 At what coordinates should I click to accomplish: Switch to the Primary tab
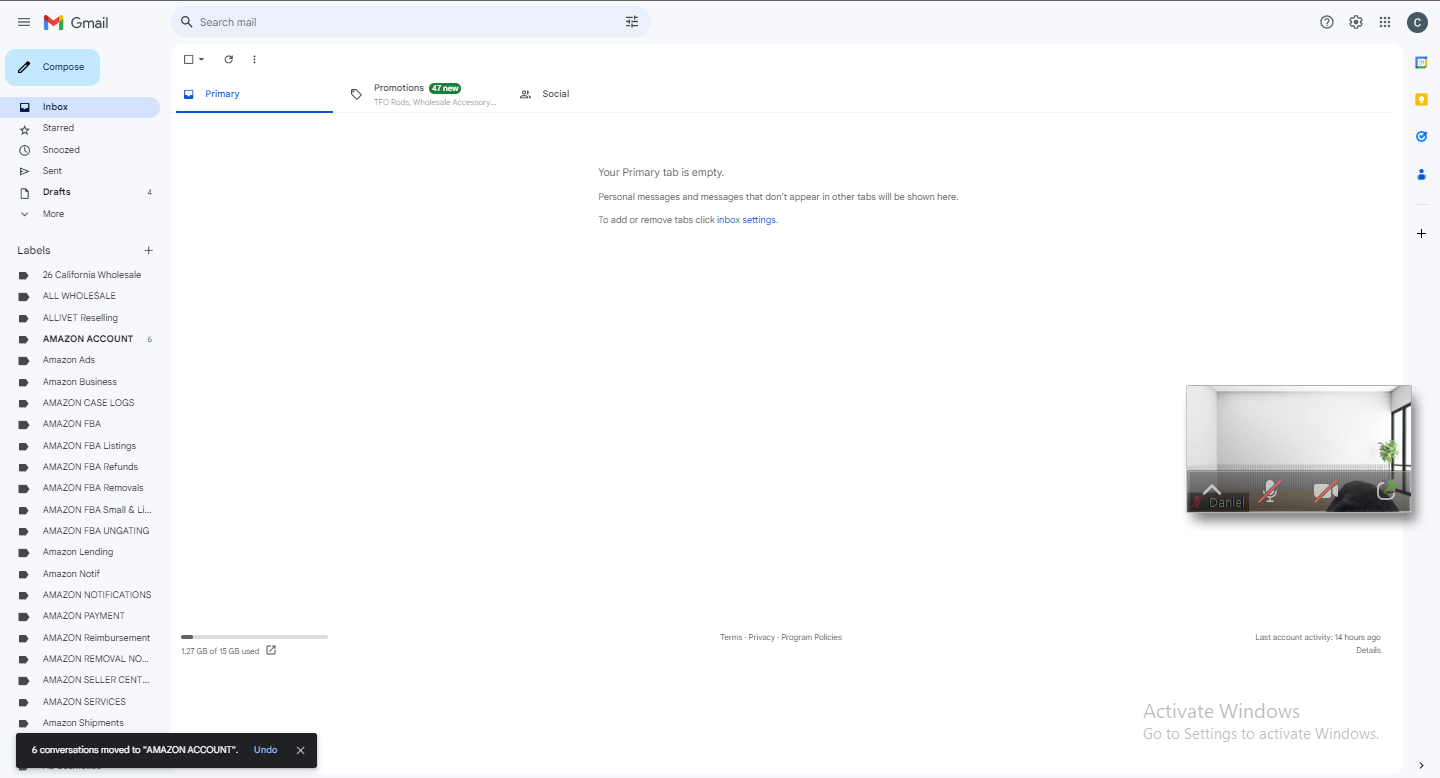click(254, 94)
